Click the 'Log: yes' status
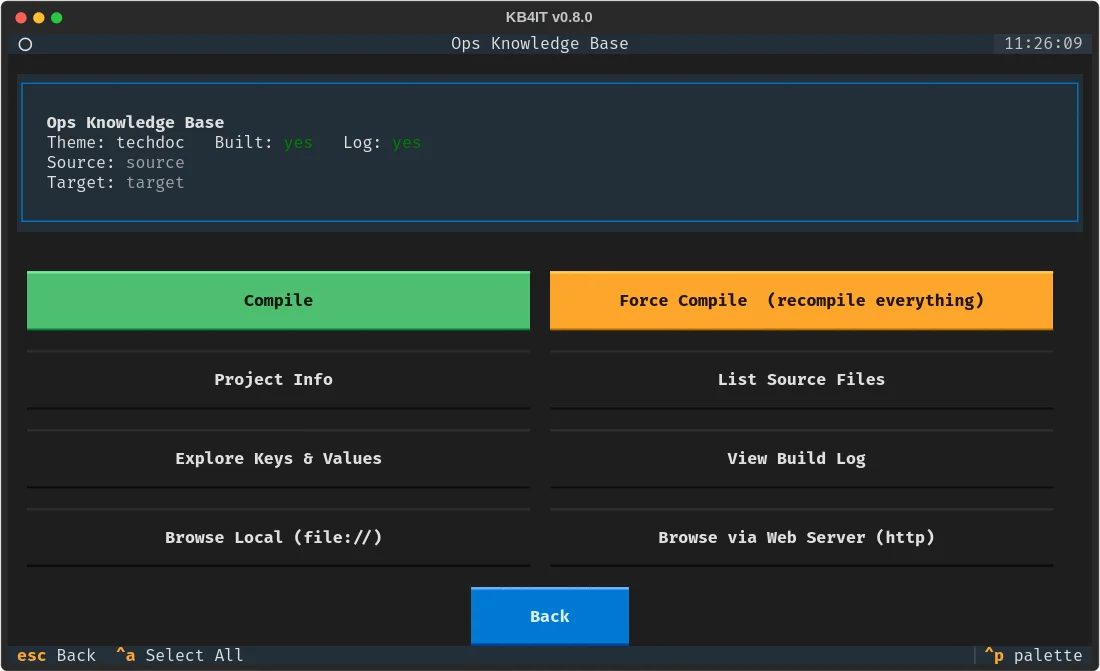Screen dimensions: 1100x671 pos(382,142)
